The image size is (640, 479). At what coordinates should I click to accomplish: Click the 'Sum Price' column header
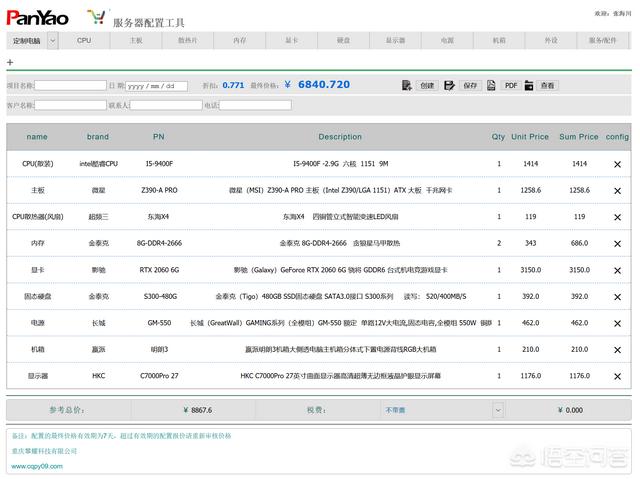[x=579, y=137]
